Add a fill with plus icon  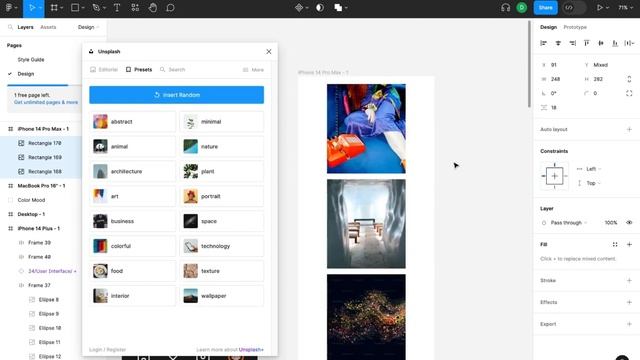[x=629, y=244]
